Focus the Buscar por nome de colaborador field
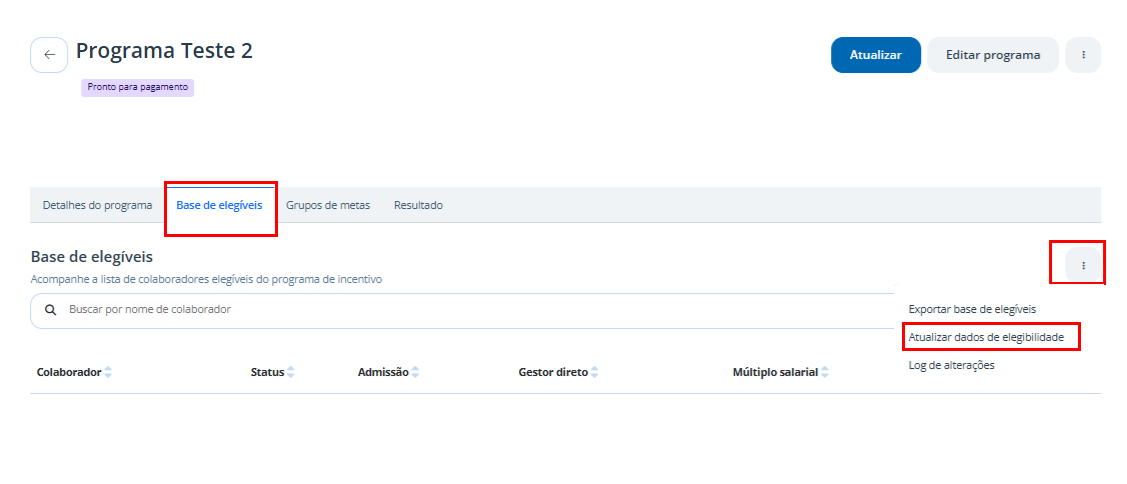 460,311
